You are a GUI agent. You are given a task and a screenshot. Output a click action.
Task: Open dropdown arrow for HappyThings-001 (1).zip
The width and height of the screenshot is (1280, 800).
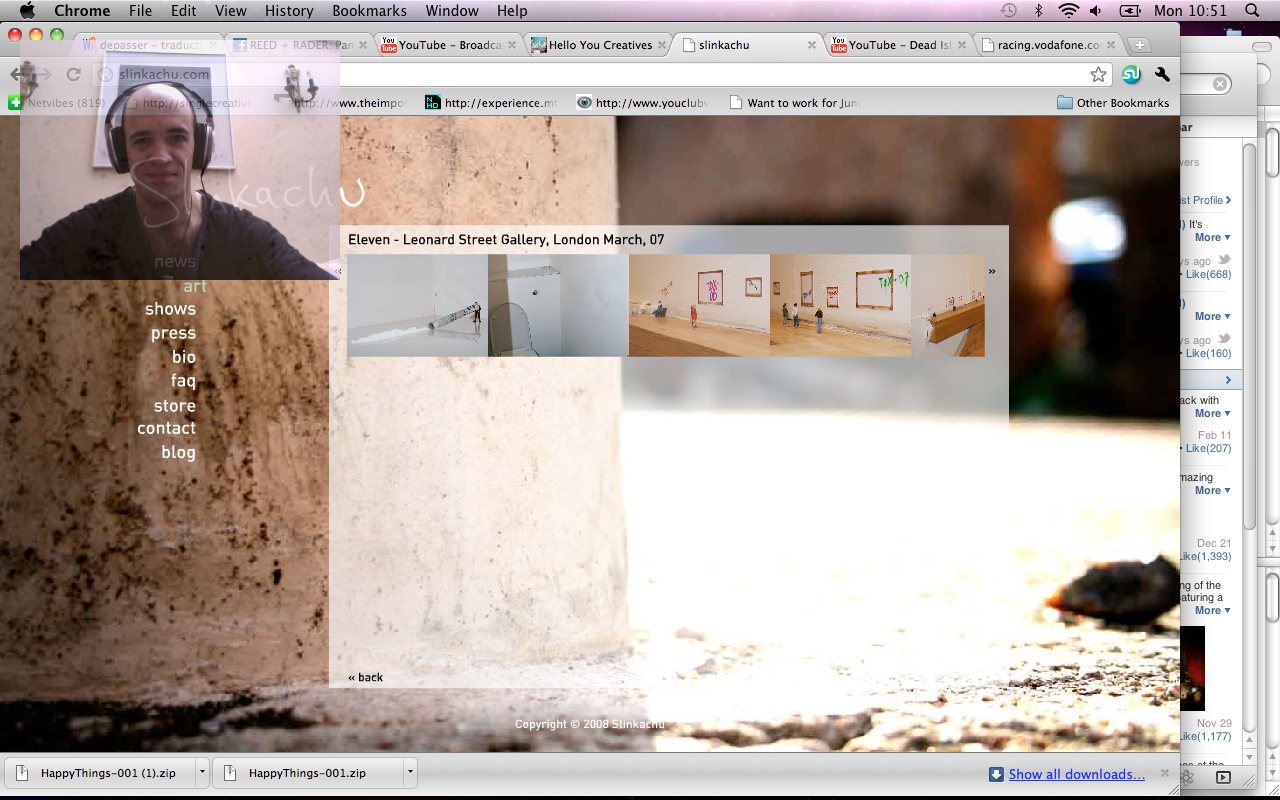pyautogui.click(x=202, y=773)
